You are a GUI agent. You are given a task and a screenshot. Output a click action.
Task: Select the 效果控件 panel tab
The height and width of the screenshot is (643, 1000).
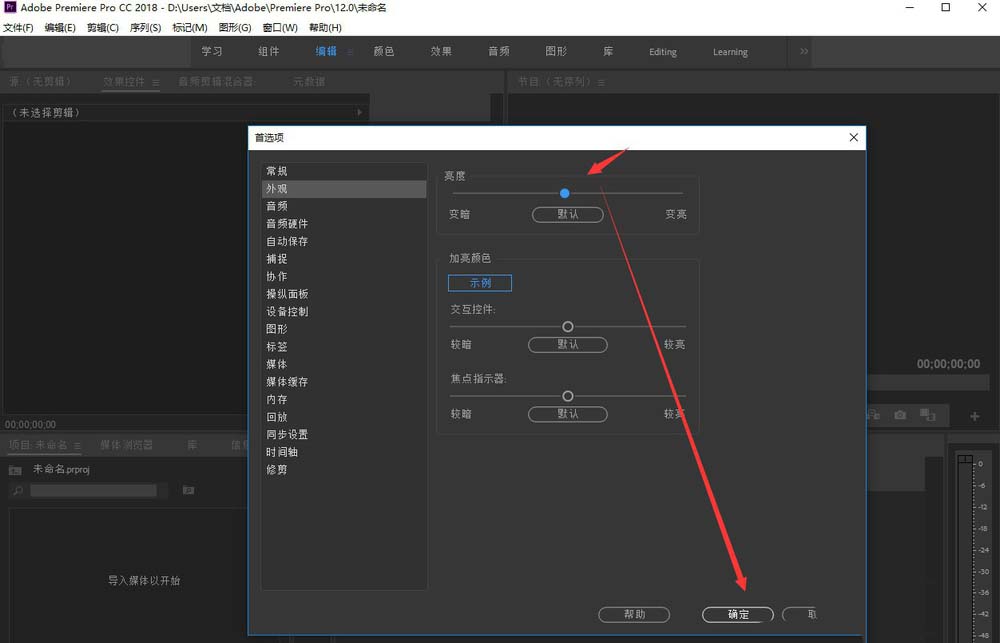coord(124,82)
